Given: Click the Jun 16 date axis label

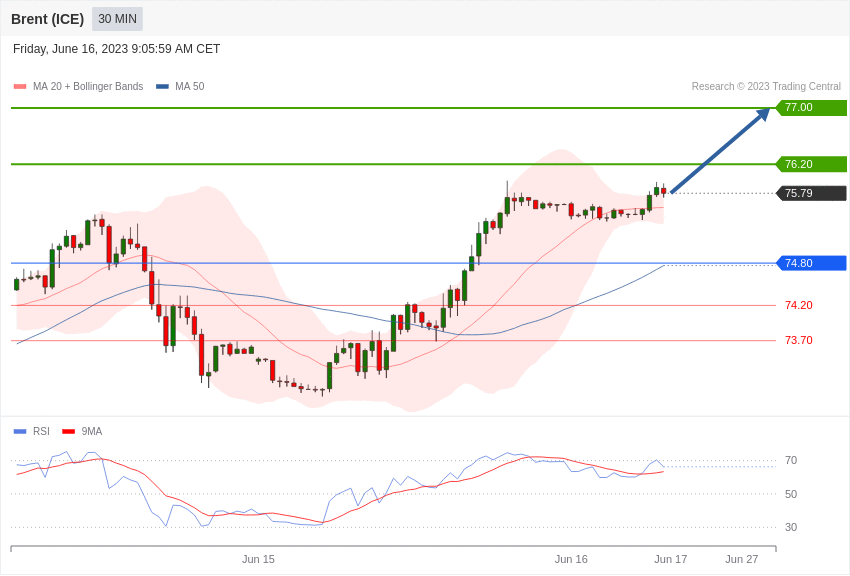Looking at the screenshot, I should pyautogui.click(x=571, y=559).
